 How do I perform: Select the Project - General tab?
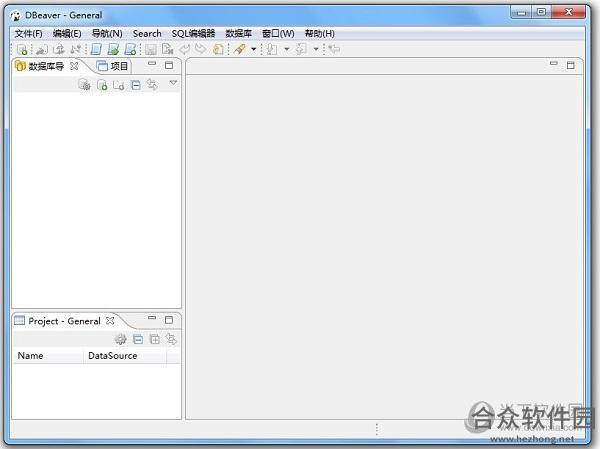coord(64,321)
